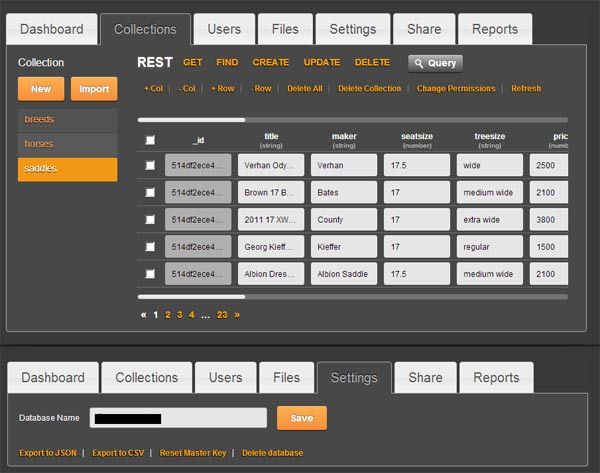Open the breeds collection
The height and width of the screenshot is (473, 600).
click(x=67, y=120)
